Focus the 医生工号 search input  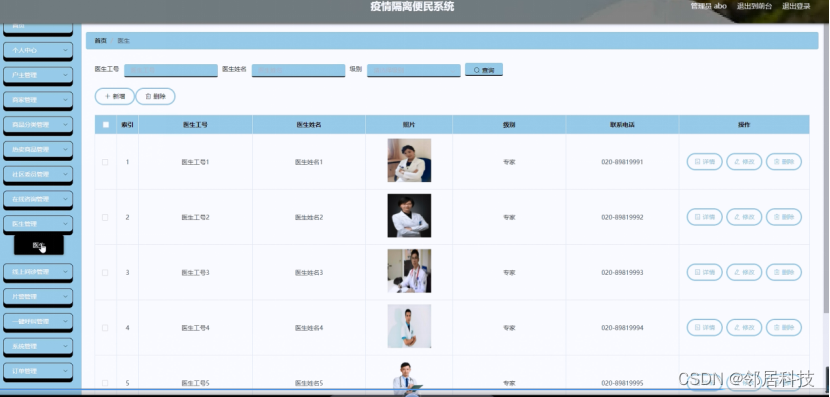click(x=171, y=70)
